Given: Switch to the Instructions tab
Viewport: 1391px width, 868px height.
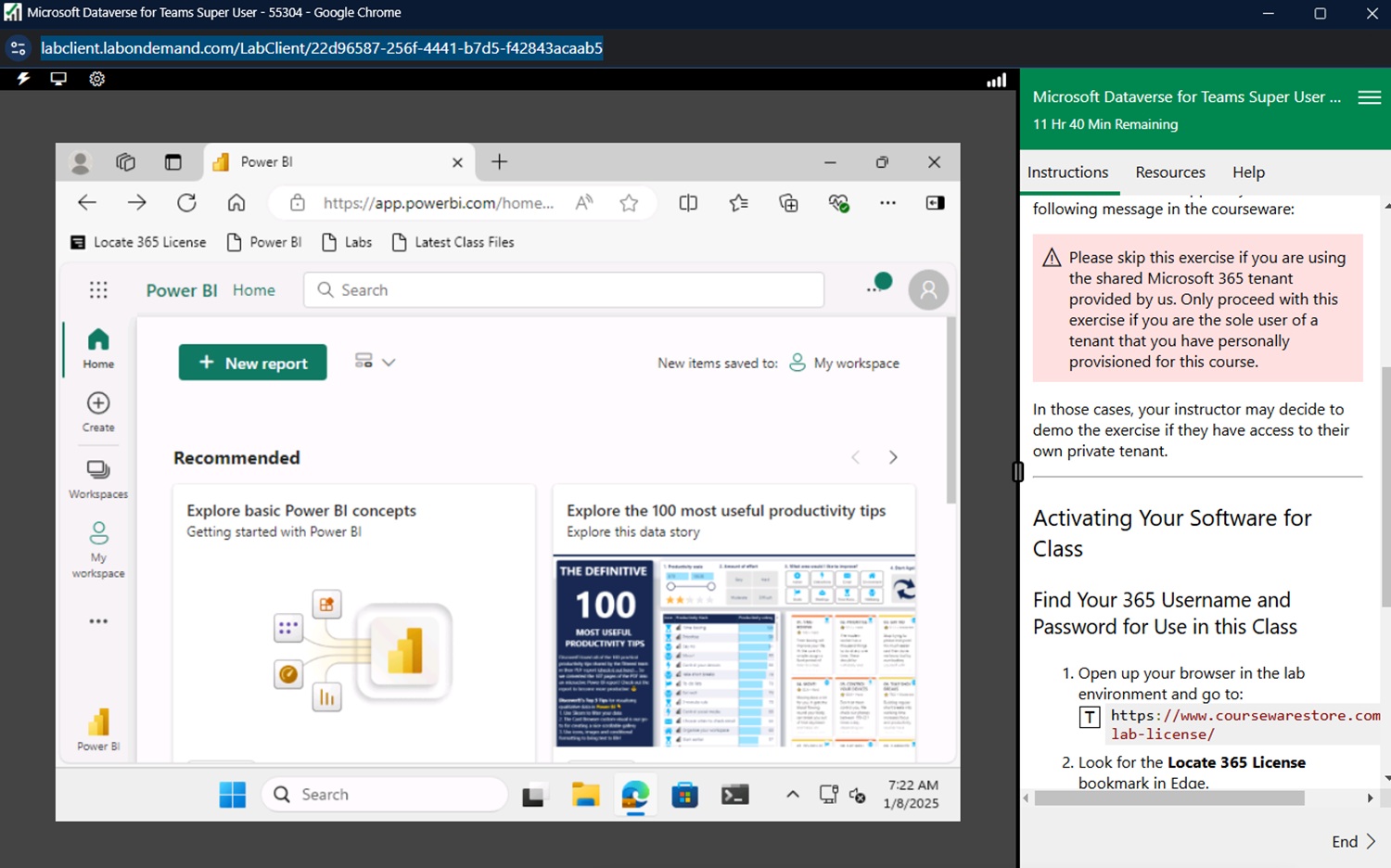Looking at the screenshot, I should (x=1067, y=172).
